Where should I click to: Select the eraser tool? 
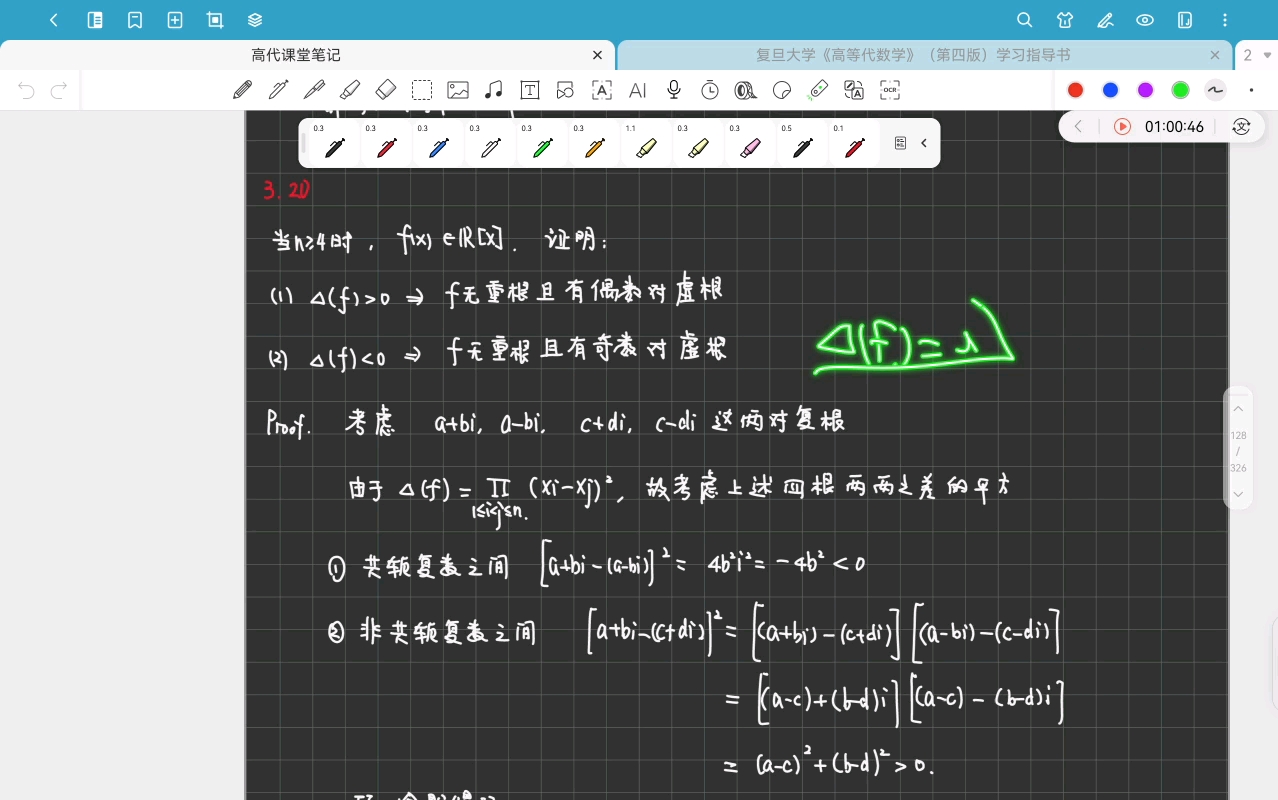(x=386, y=90)
